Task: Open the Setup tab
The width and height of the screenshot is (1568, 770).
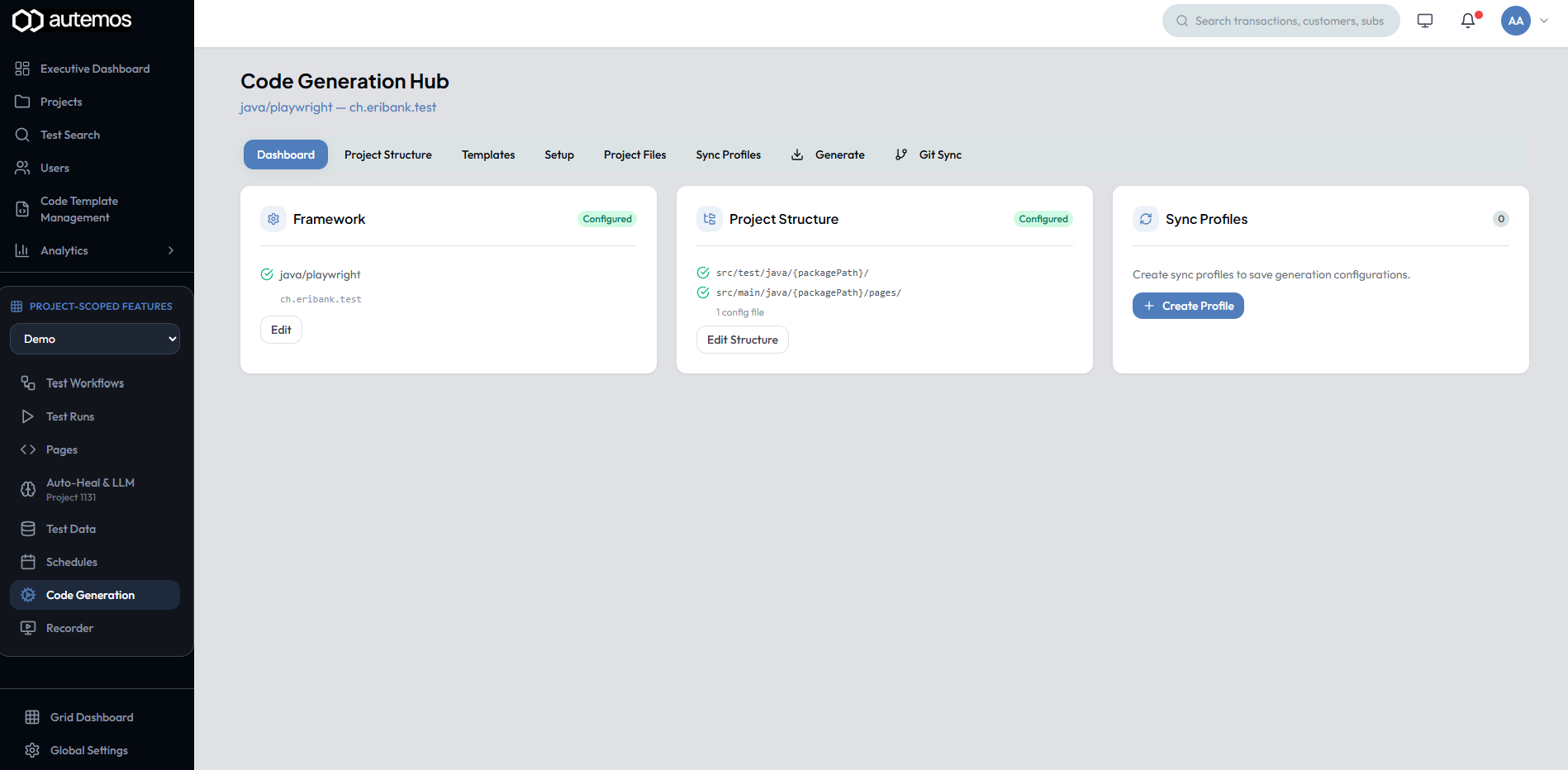Action: [559, 154]
